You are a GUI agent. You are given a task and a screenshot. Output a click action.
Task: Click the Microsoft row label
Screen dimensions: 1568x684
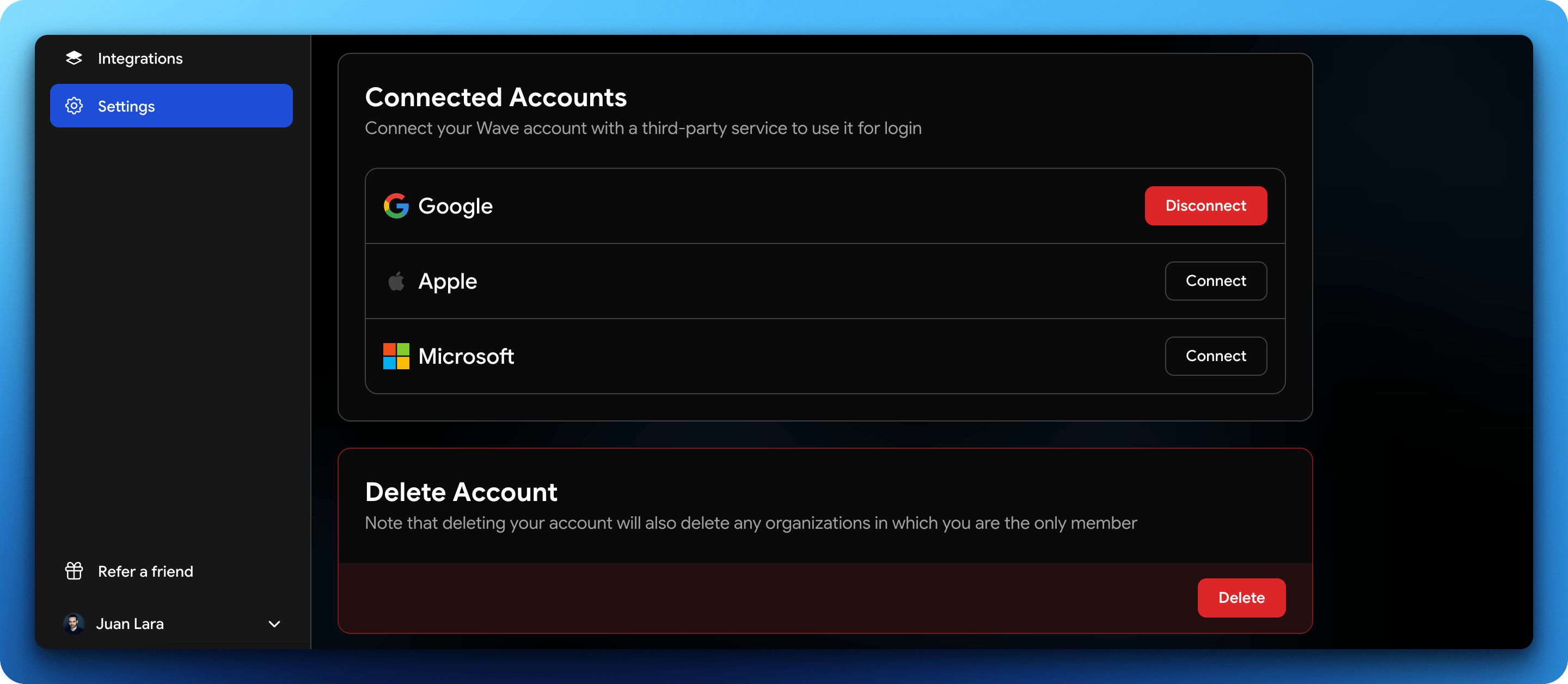point(466,356)
